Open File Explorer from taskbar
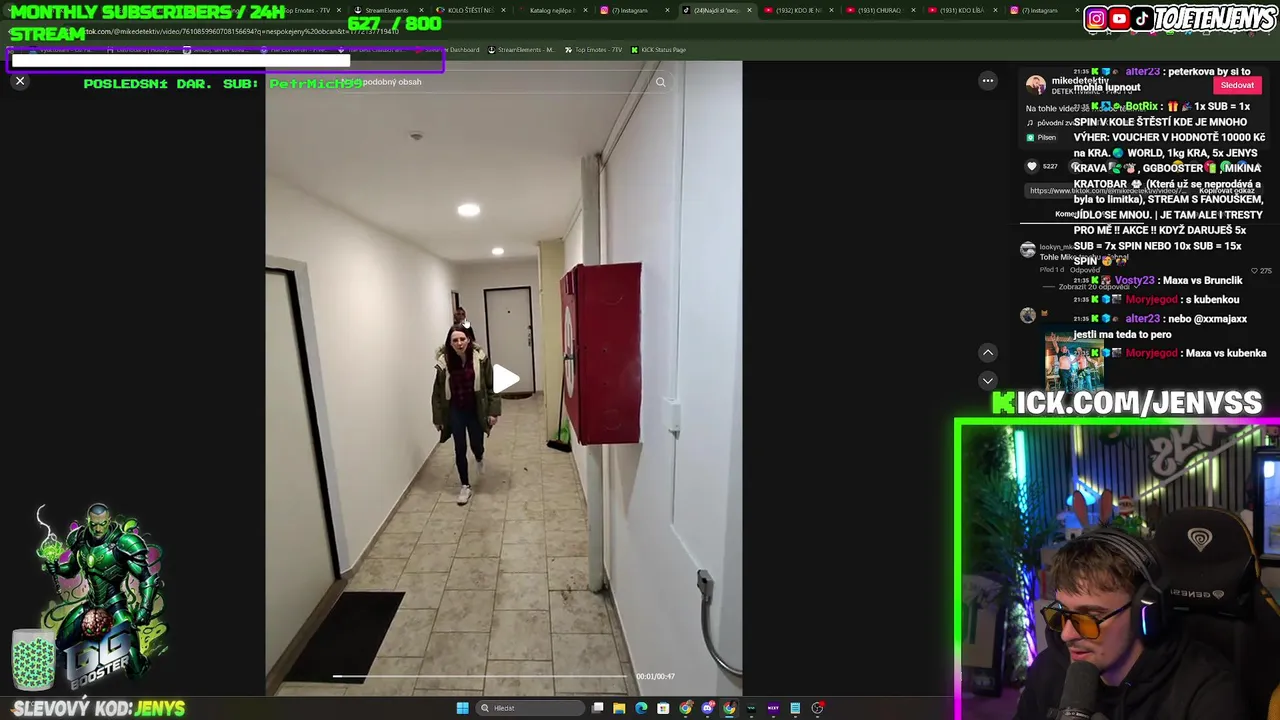The image size is (1280, 720). tap(619, 708)
